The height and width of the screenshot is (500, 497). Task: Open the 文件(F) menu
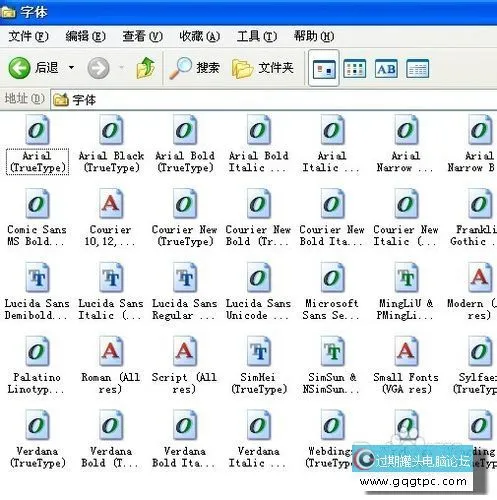point(28,36)
